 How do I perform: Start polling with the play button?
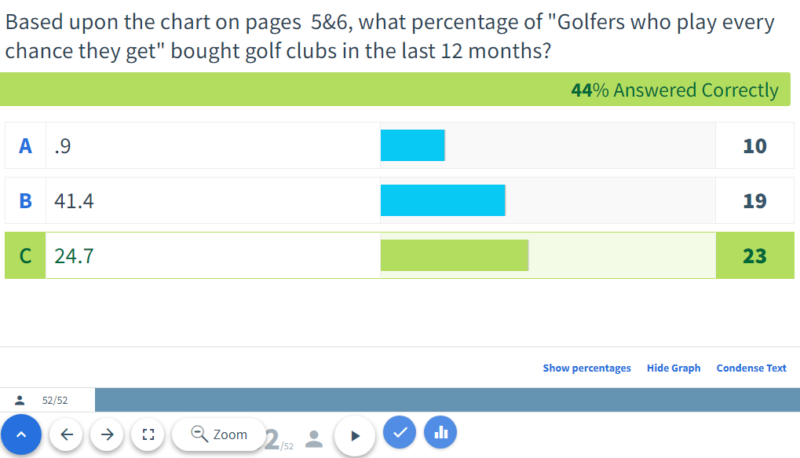pos(355,436)
